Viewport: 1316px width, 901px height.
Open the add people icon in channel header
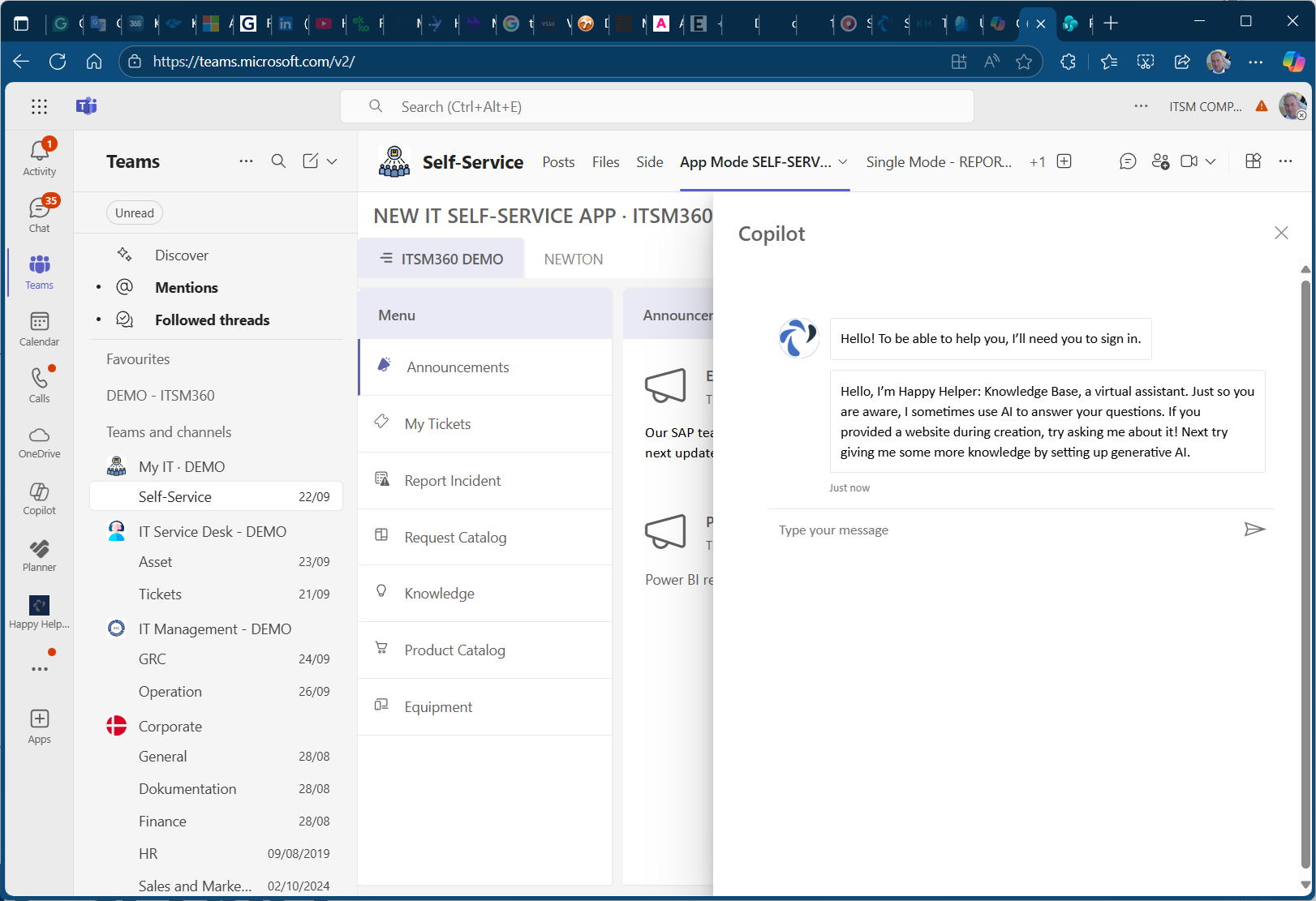point(1160,161)
